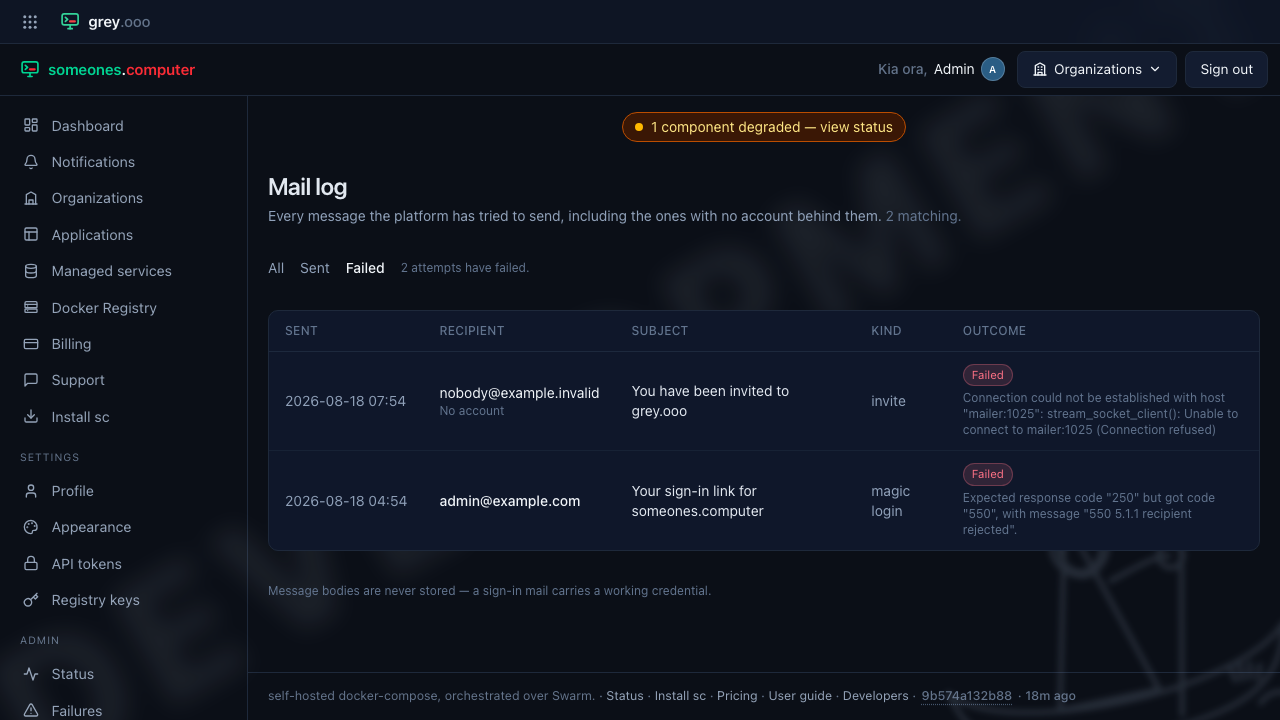Open the Developers footer link
Screen dimensions: 1280x720
click(876, 696)
